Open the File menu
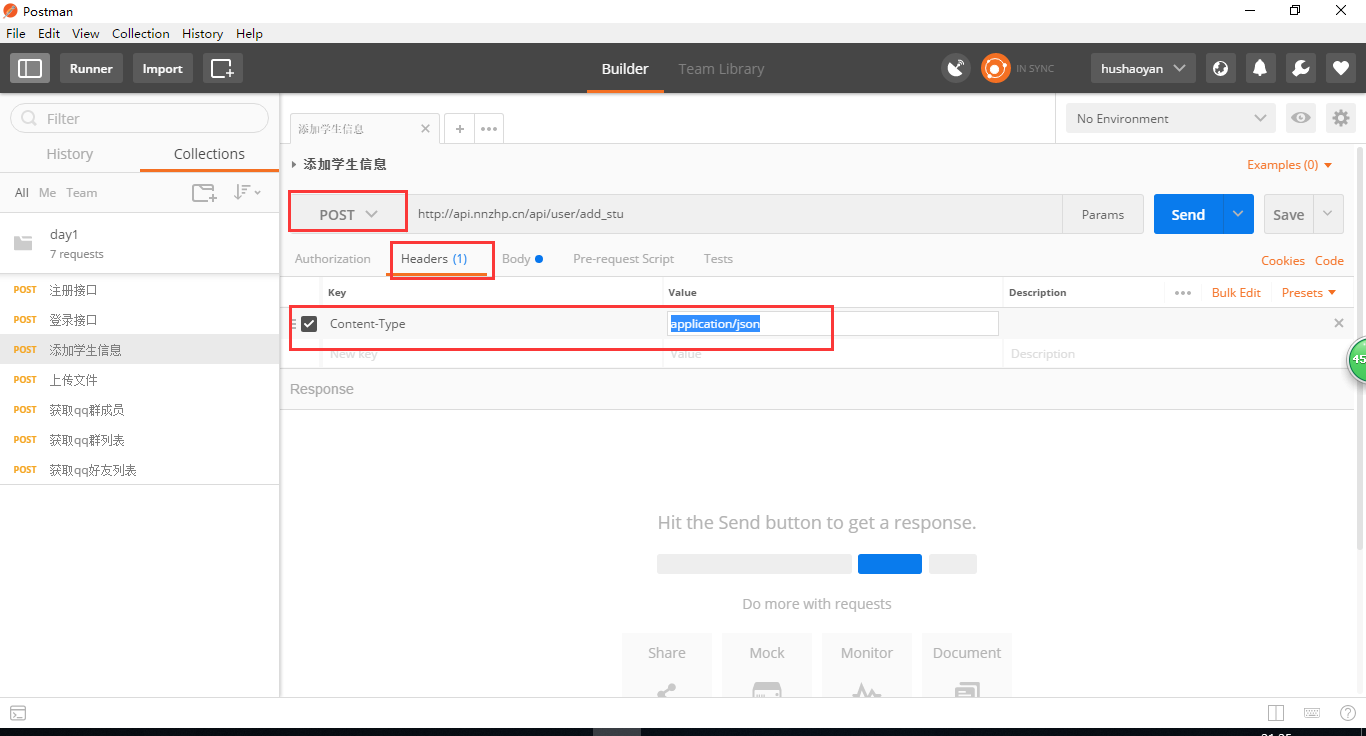This screenshot has height=736, width=1366. pos(16,33)
